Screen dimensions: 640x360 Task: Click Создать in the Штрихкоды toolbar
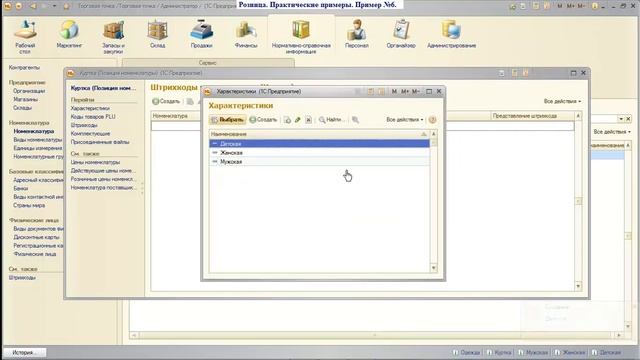point(166,101)
